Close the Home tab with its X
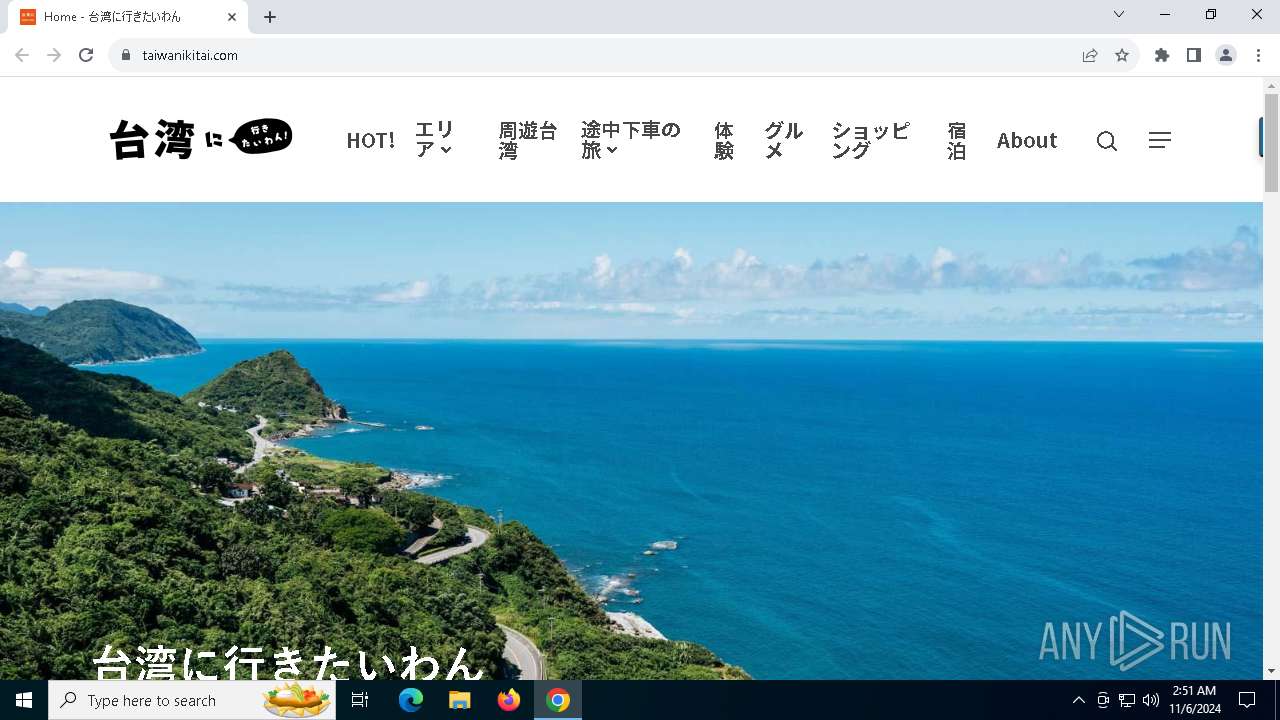The image size is (1280, 720). 232,17
